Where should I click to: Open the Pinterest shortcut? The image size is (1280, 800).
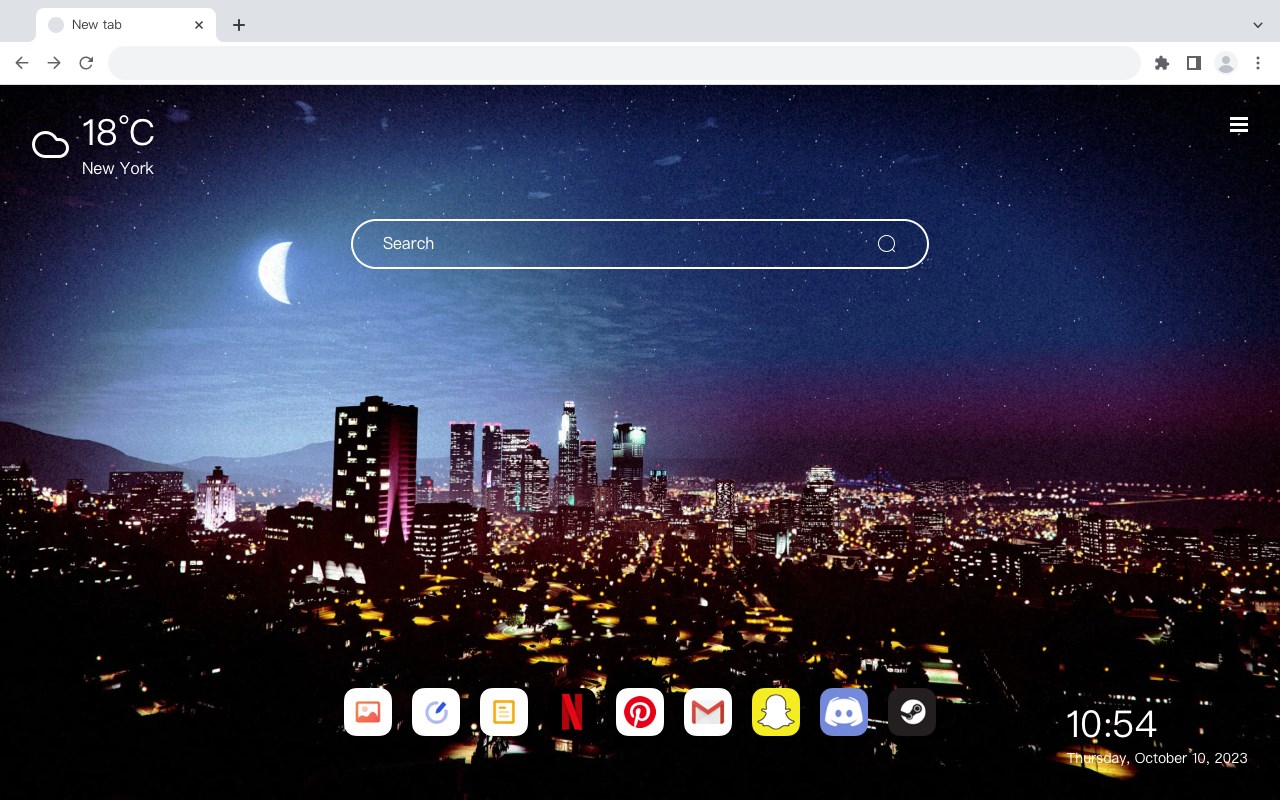[640, 712]
